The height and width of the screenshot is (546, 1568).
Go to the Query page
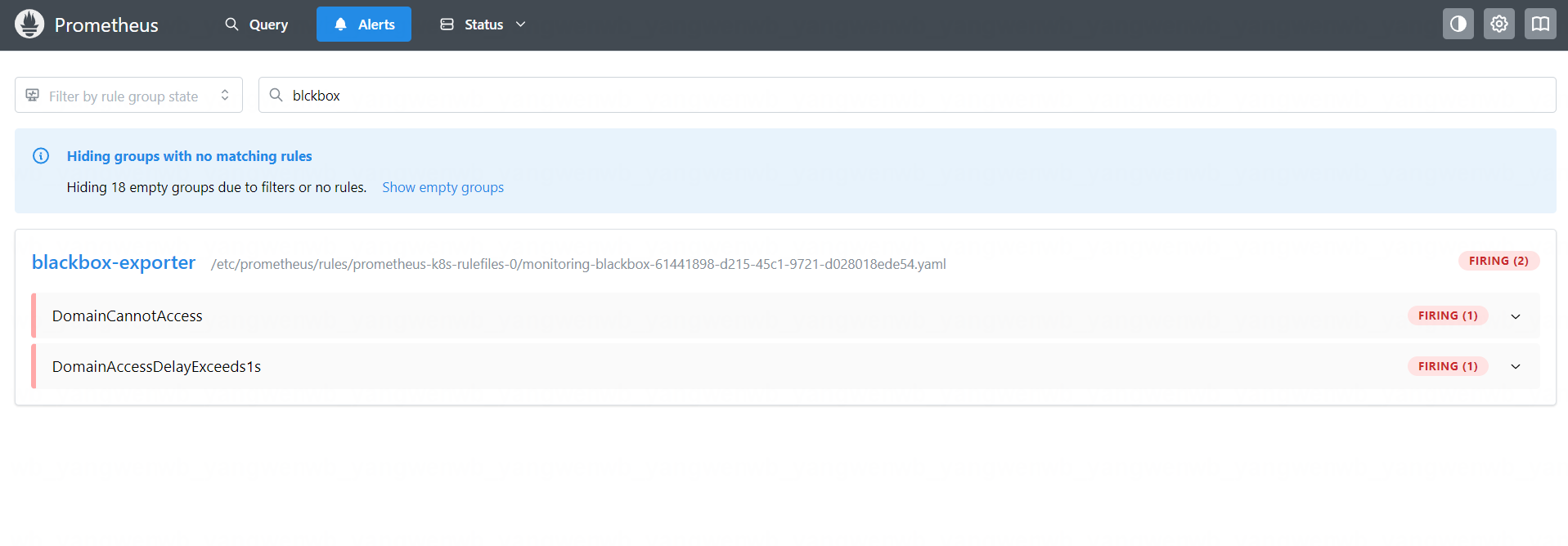coord(257,25)
